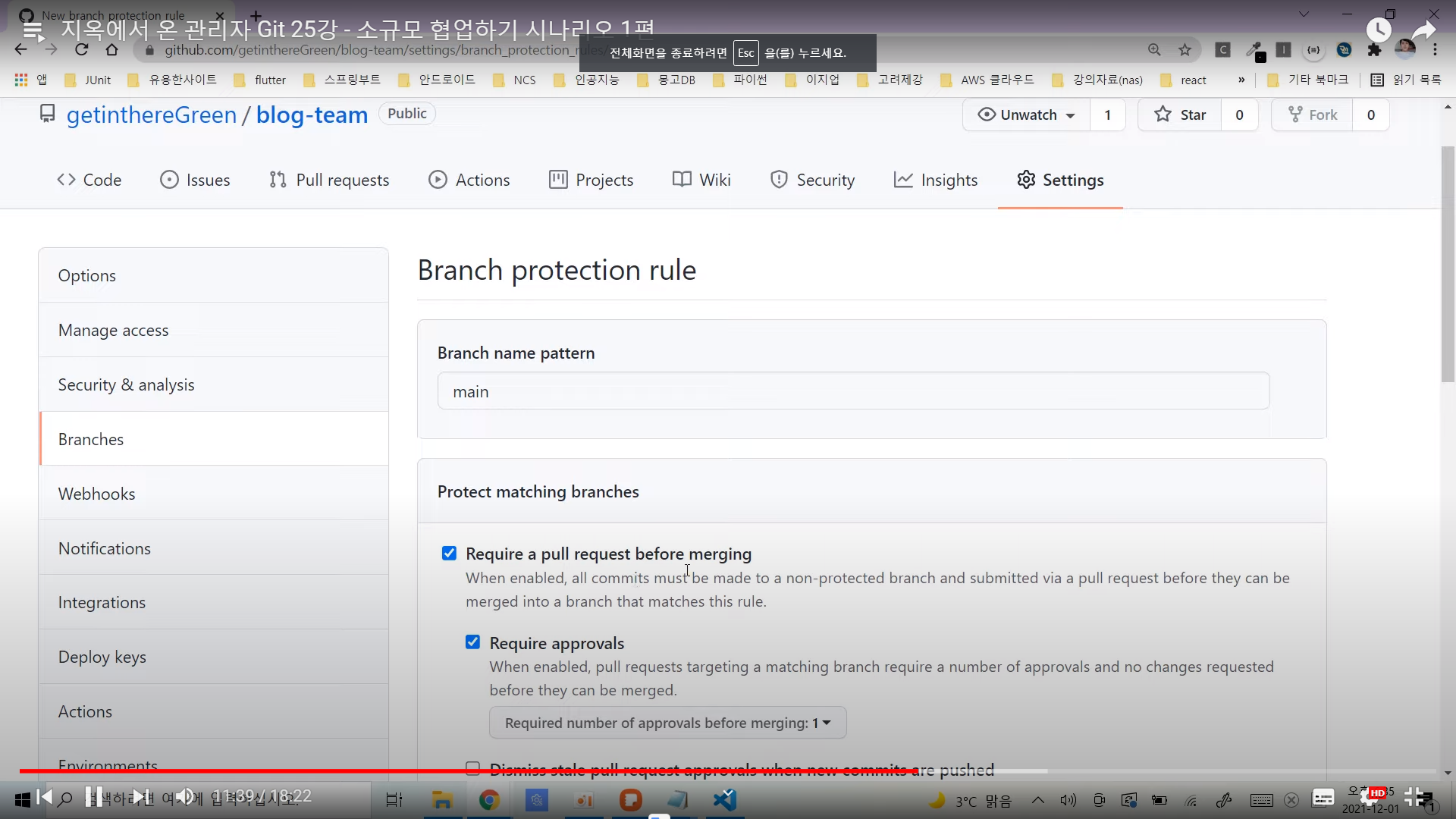Open the 기타 북마크 folder
Viewport: 1456px width, 819px height.
click(x=1308, y=80)
